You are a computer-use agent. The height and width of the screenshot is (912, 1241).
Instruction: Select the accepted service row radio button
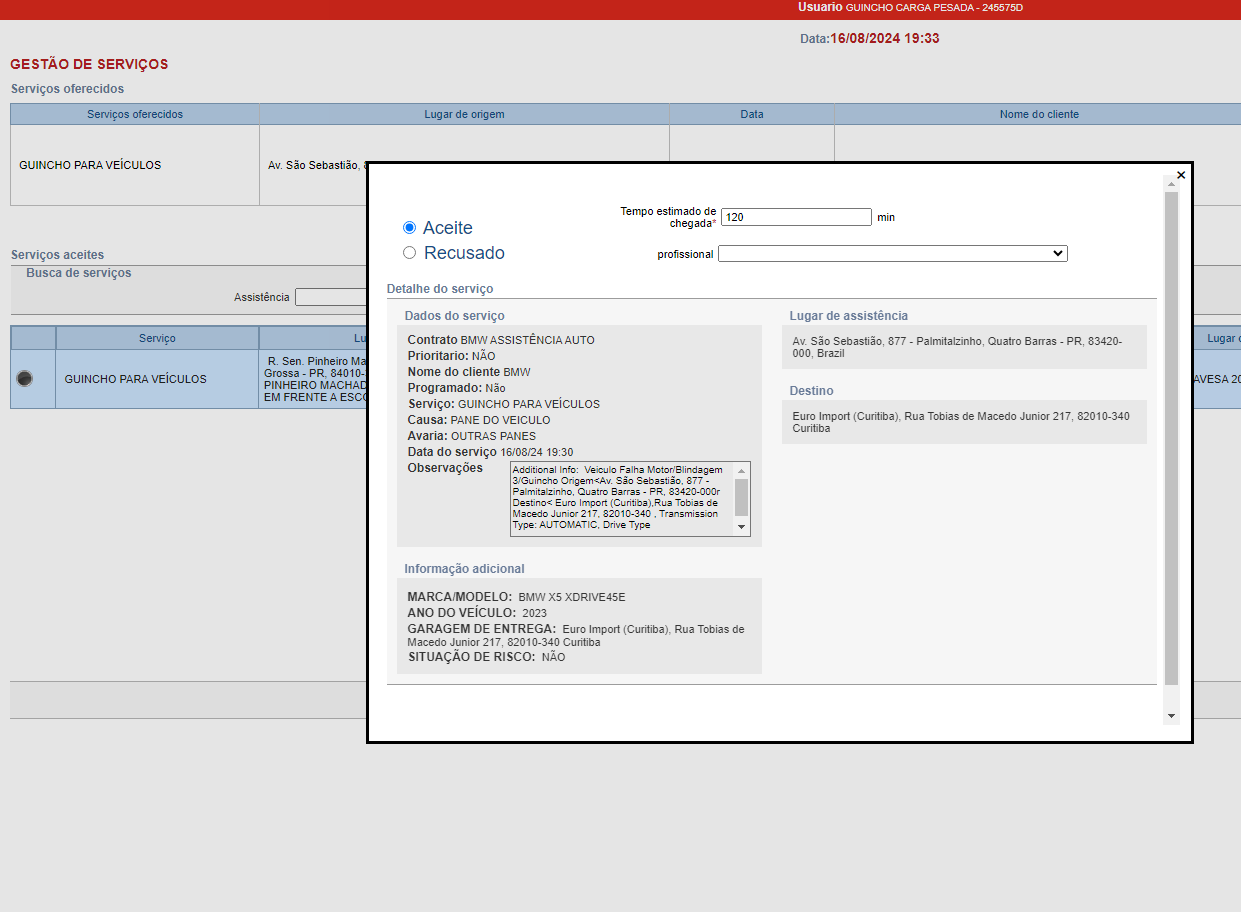click(25, 379)
